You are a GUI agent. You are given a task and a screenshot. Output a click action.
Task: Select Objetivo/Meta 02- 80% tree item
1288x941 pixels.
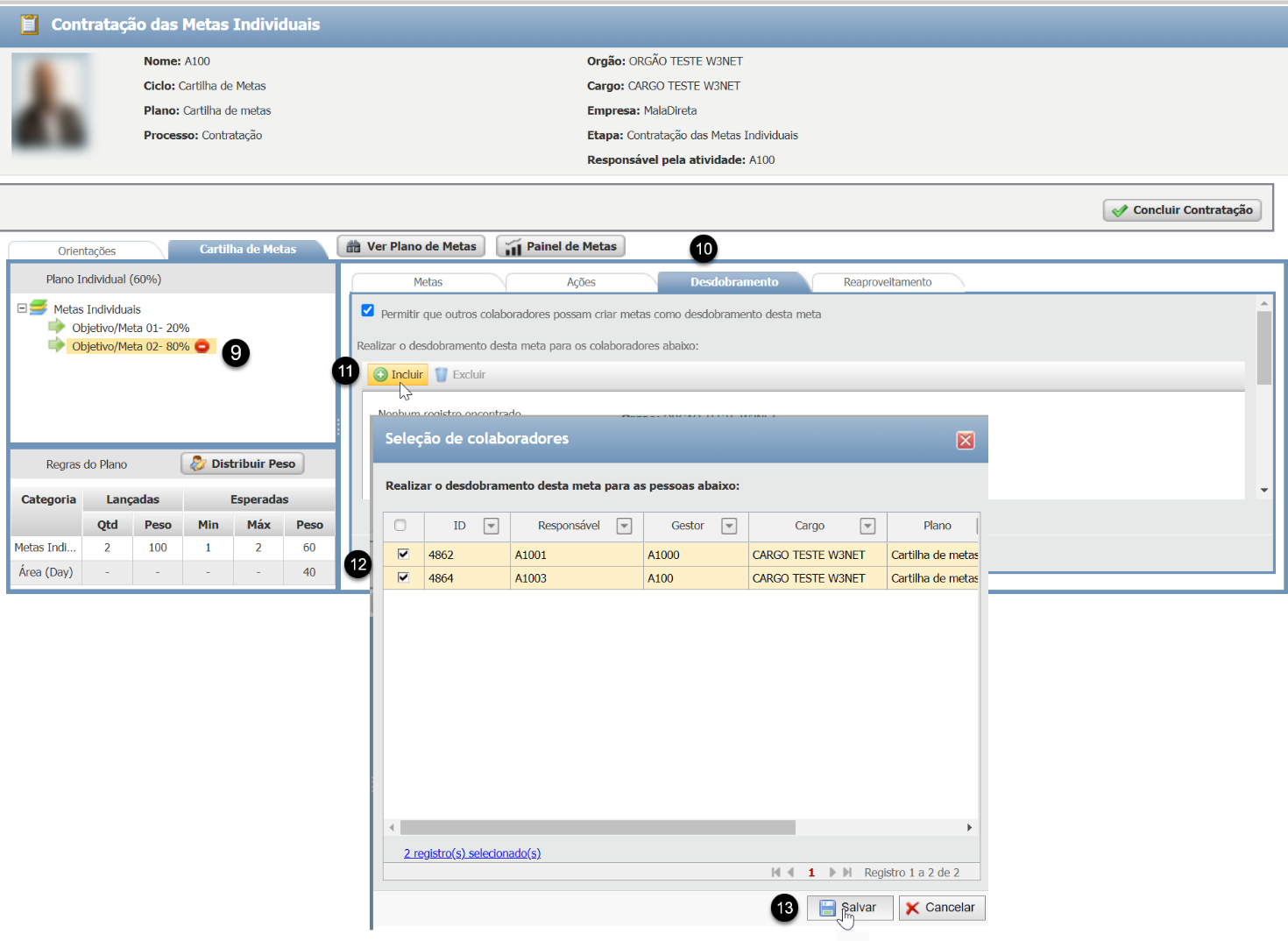[131, 346]
